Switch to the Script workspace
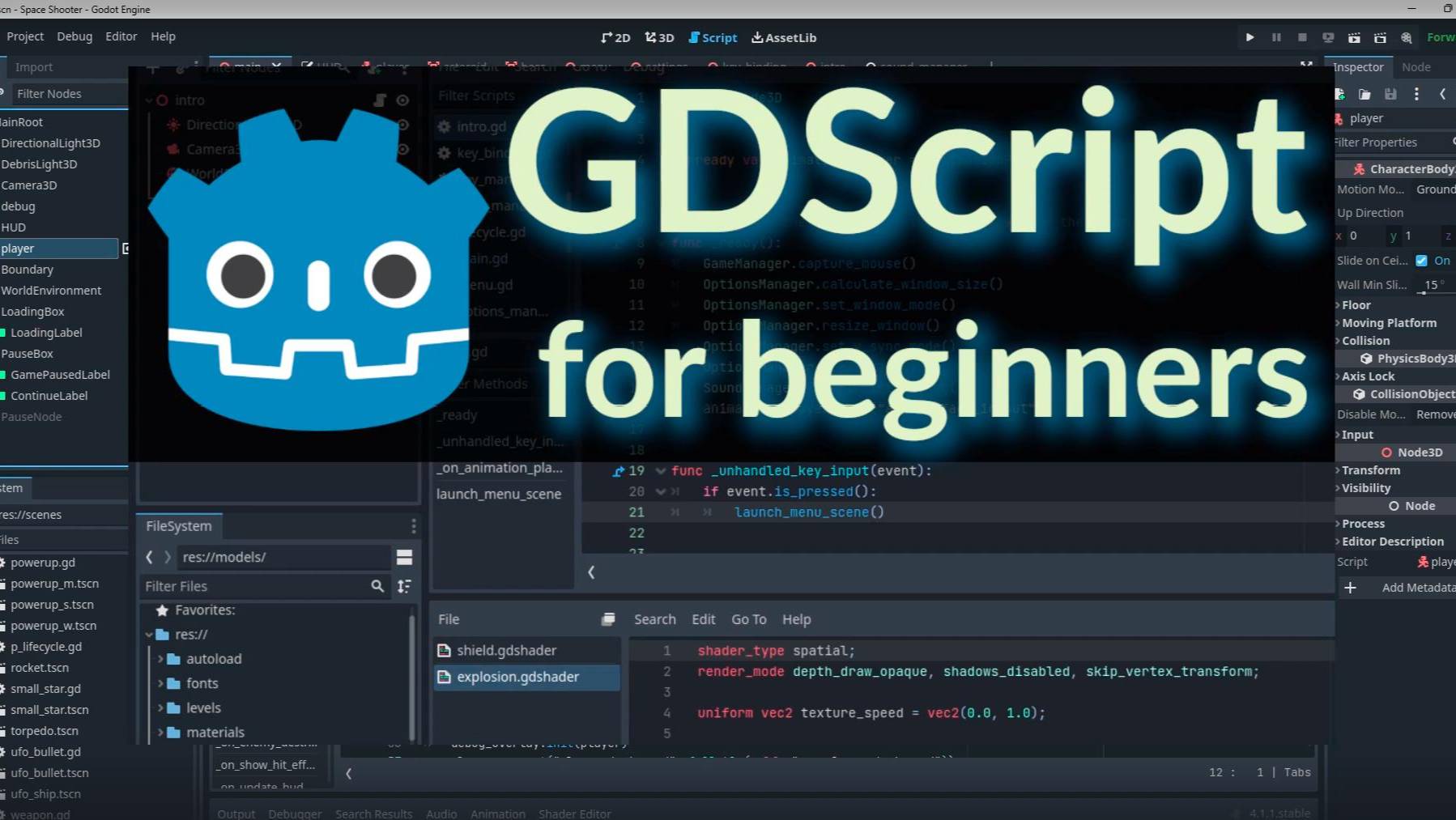 click(x=713, y=37)
